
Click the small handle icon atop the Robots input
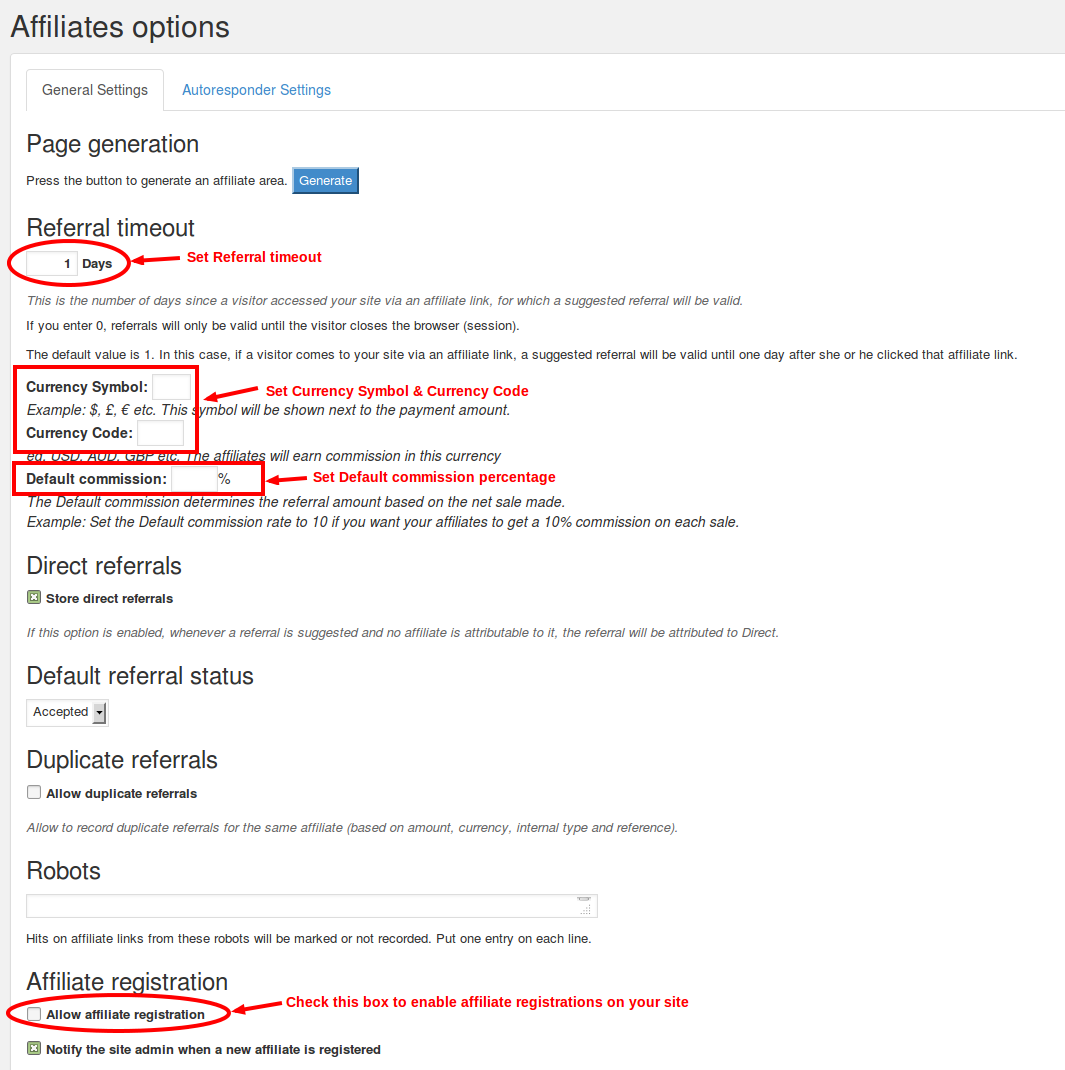click(584, 897)
